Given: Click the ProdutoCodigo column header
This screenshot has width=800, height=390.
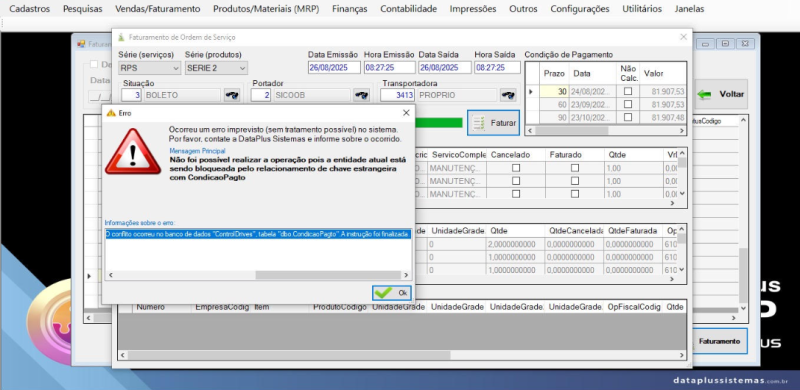Looking at the screenshot, I should tap(340, 307).
